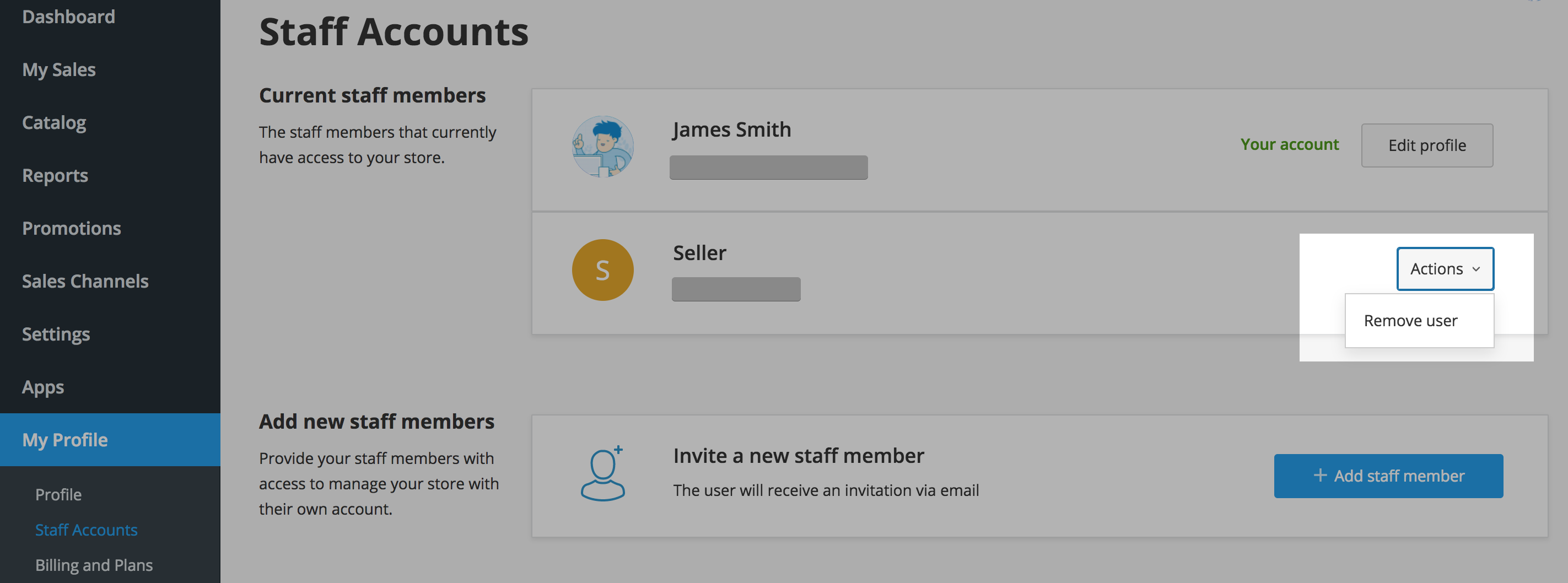
Task: Click the invite user silhouette icon
Action: (602, 474)
